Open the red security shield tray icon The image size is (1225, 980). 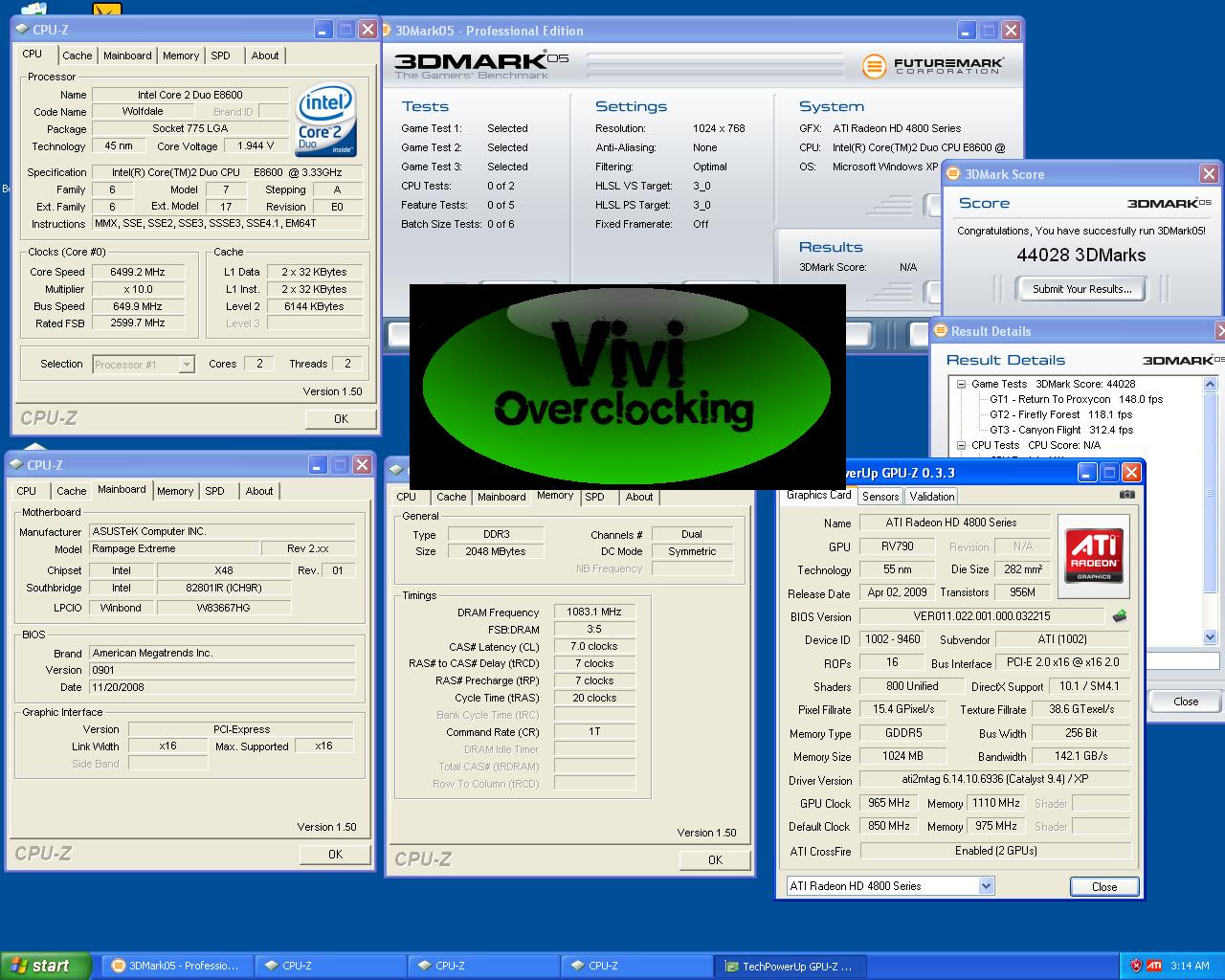coord(1136,966)
